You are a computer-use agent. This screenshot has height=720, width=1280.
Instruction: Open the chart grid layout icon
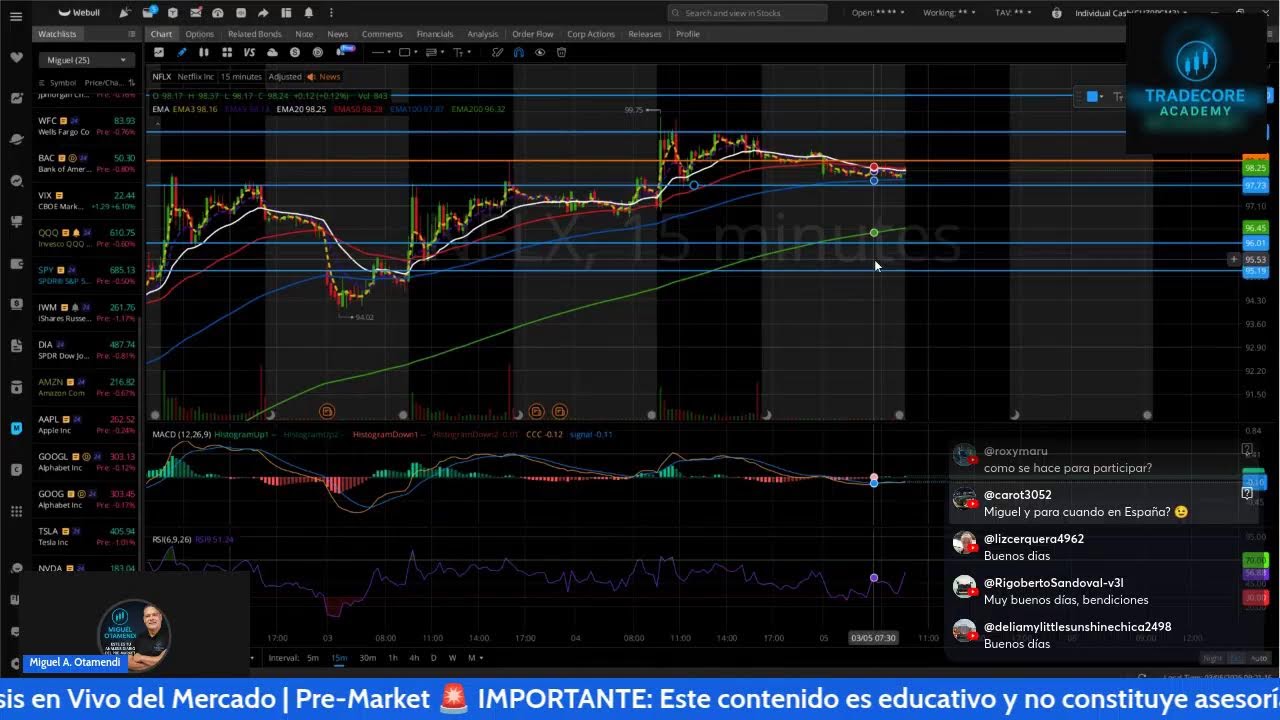tap(227, 52)
